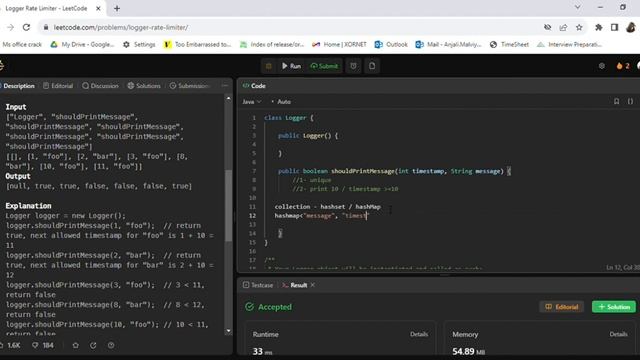Click the Auto indicator in the editor
This screenshot has height=360, width=640.
(x=282, y=102)
